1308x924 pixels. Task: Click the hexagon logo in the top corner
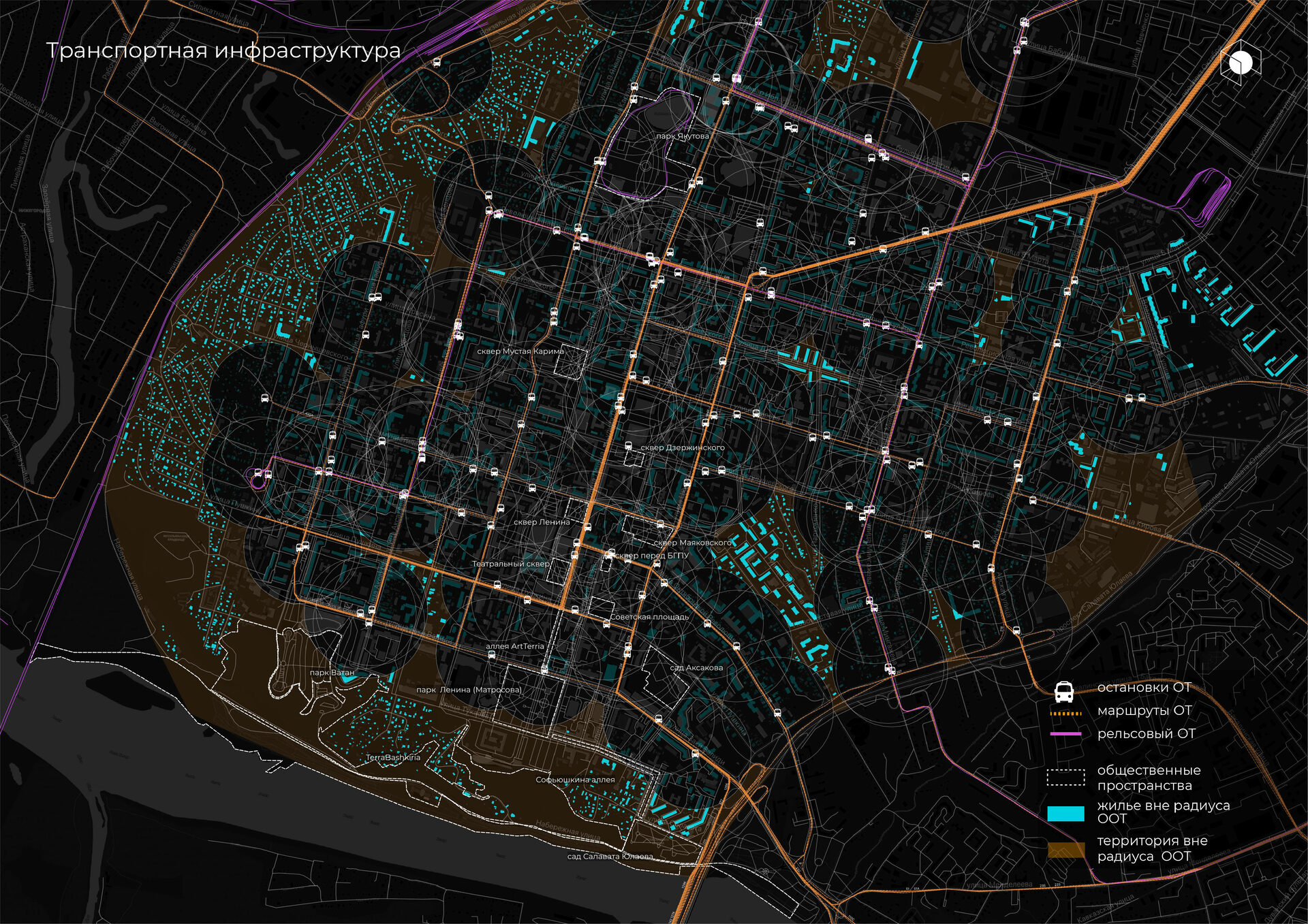pos(1241,63)
